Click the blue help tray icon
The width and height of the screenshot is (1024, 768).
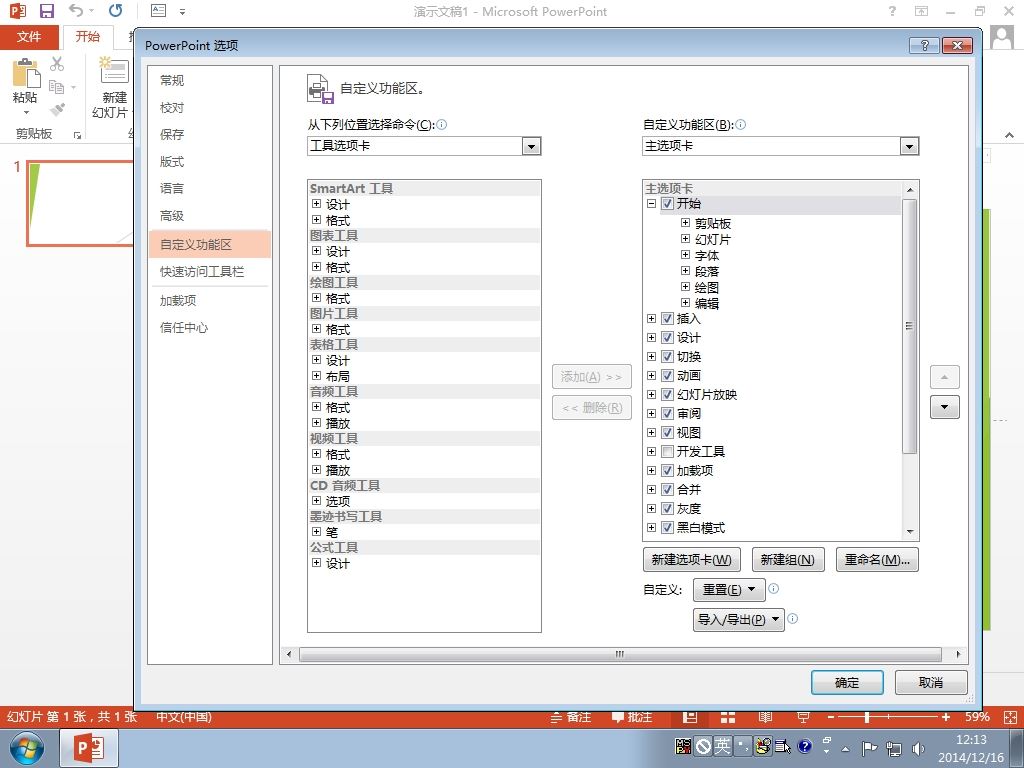(x=805, y=746)
